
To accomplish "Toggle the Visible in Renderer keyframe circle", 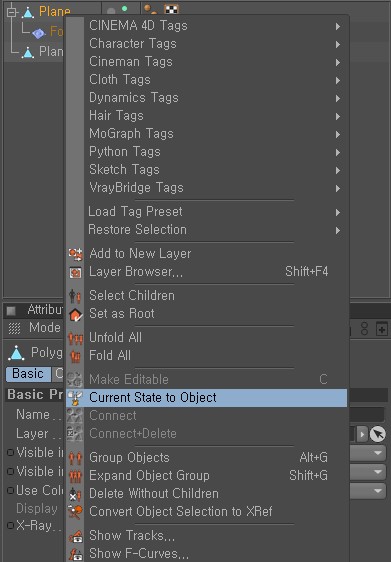I will pyautogui.click(x=10, y=471).
